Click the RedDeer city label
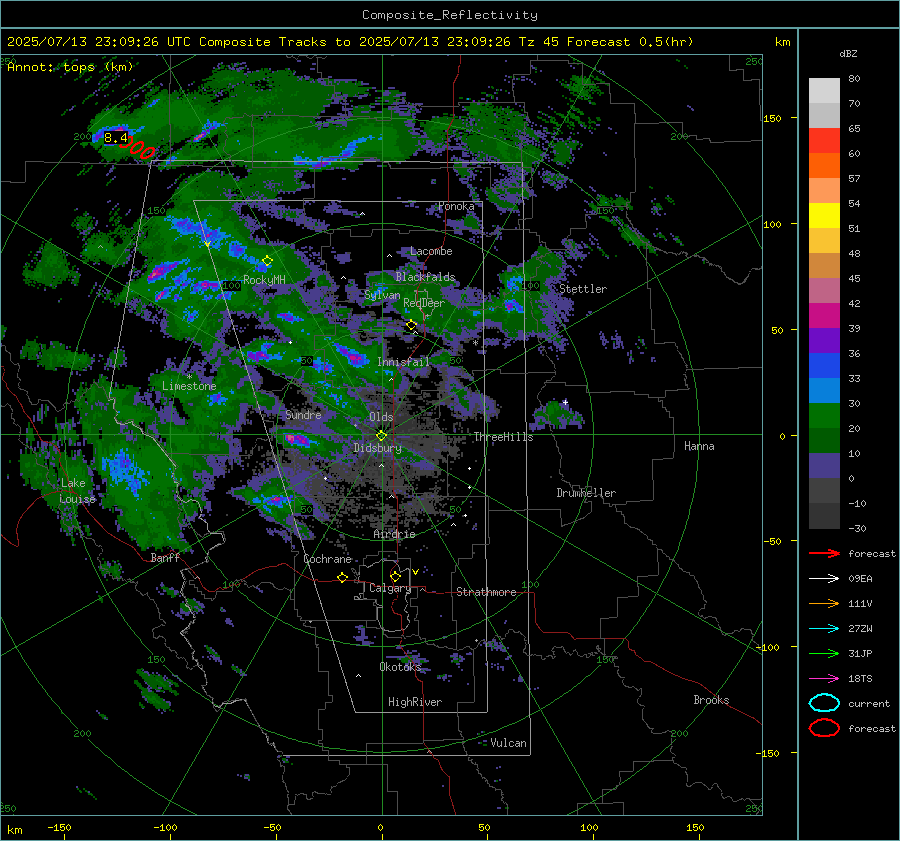900x841 pixels. (x=424, y=303)
